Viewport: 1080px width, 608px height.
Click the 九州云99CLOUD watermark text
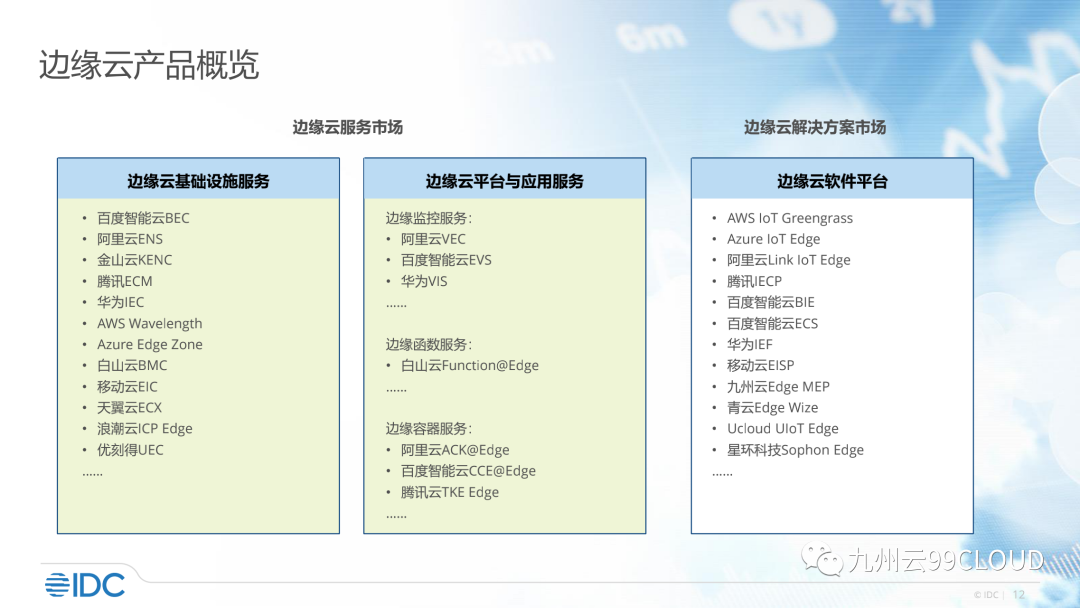tap(945, 561)
